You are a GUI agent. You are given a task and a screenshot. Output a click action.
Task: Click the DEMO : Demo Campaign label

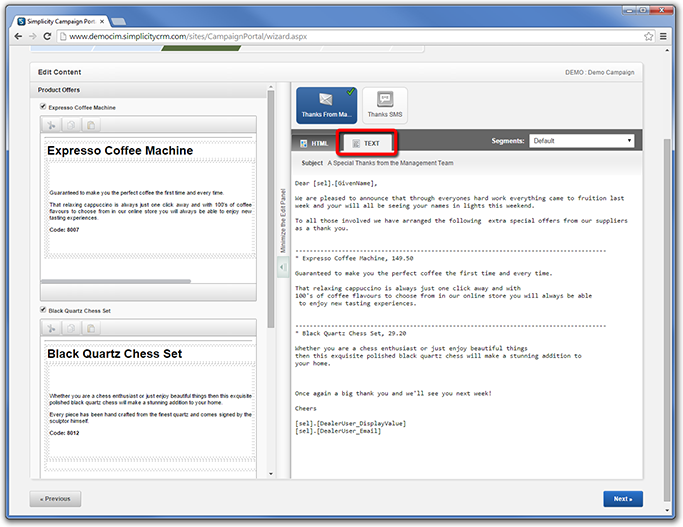pyautogui.click(x=599, y=72)
